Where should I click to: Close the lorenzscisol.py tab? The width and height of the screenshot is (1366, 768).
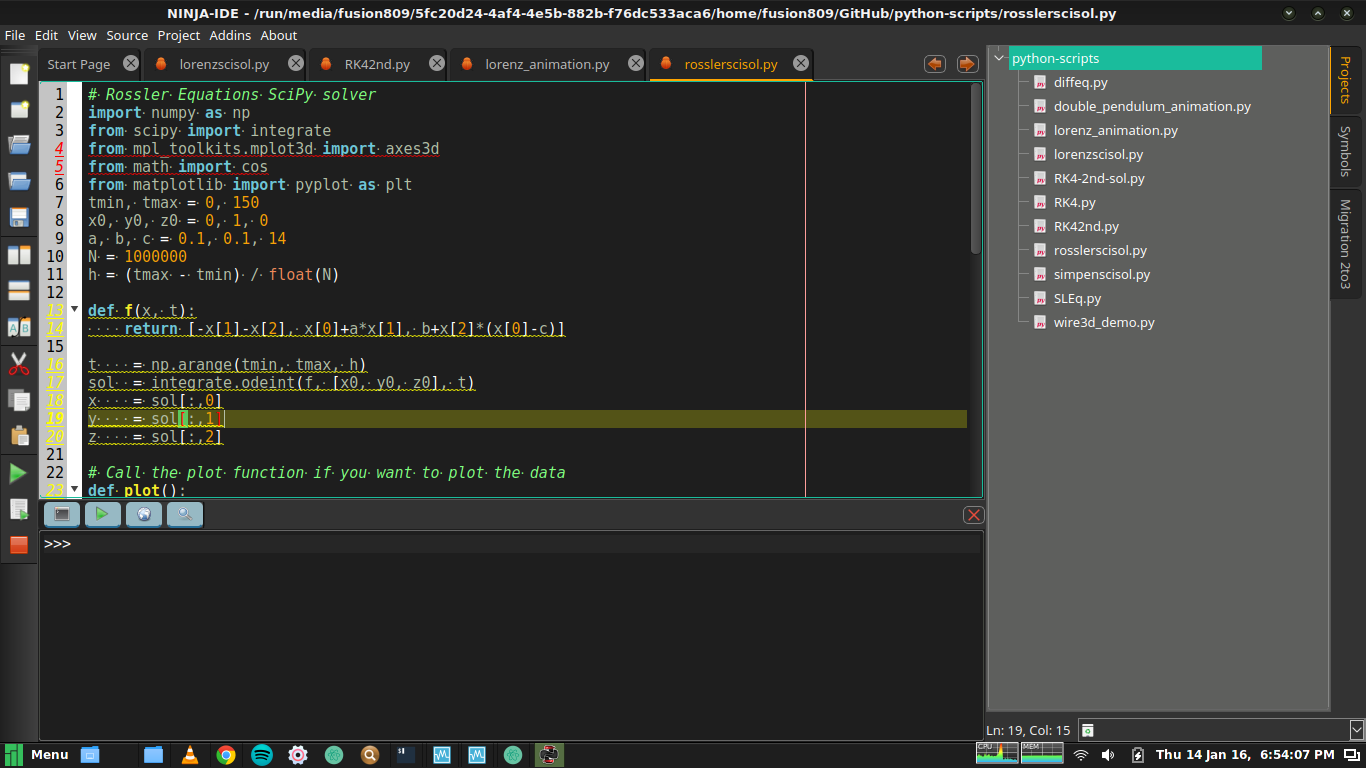(x=295, y=63)
